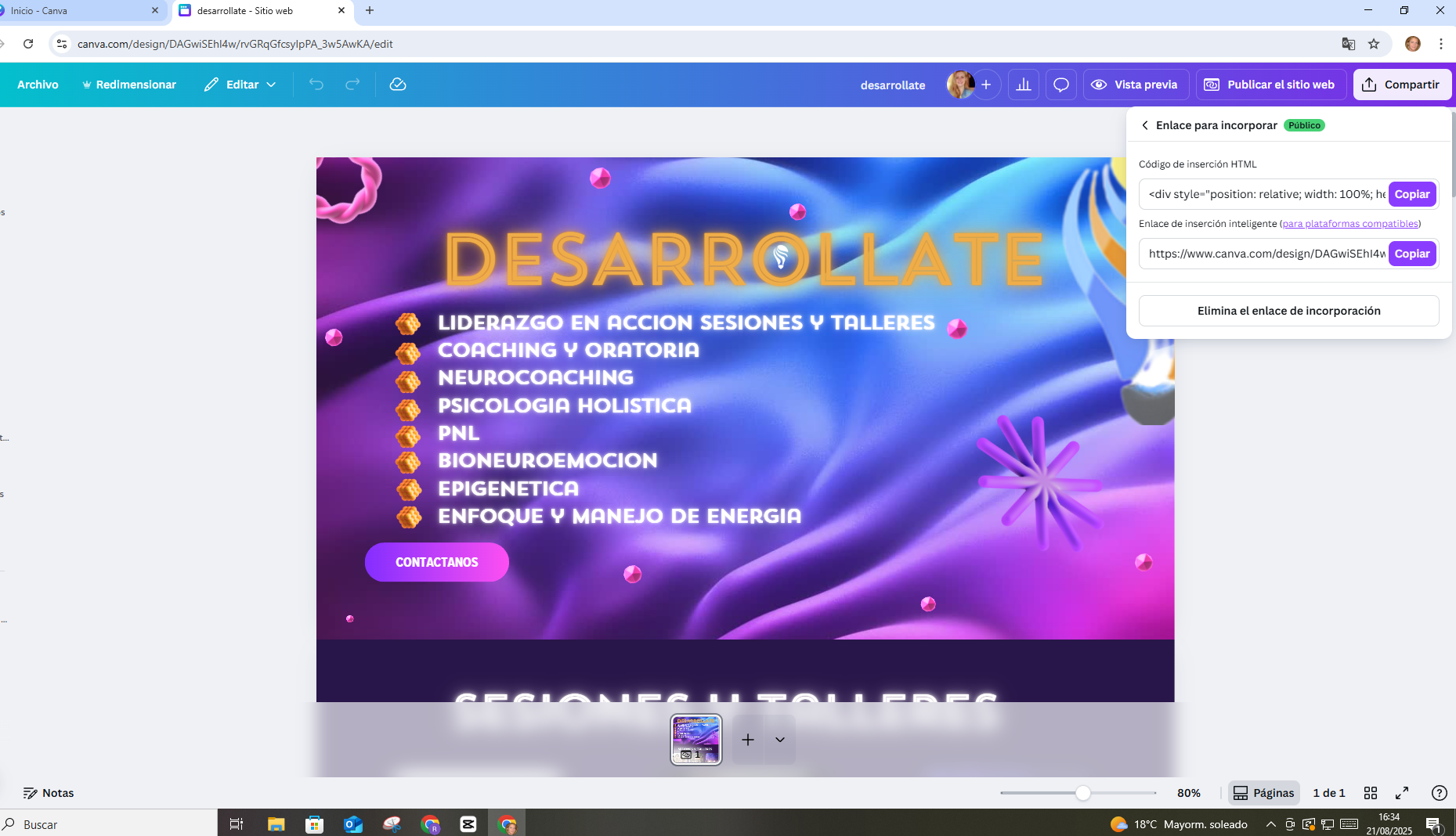The width and height of the screenshot is (1456, 836).
Task: Click the cloud save status icon
Action: point(398,85)
